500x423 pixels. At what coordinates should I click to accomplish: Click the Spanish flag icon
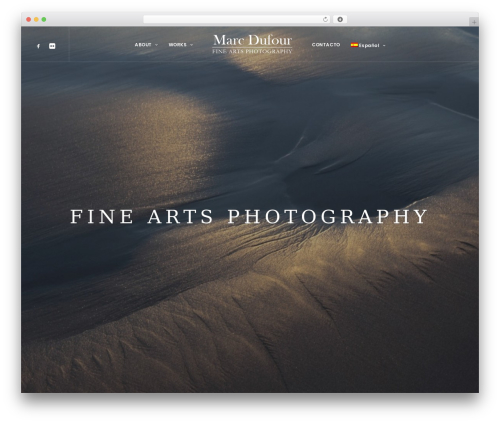click(x=354, y=45)
